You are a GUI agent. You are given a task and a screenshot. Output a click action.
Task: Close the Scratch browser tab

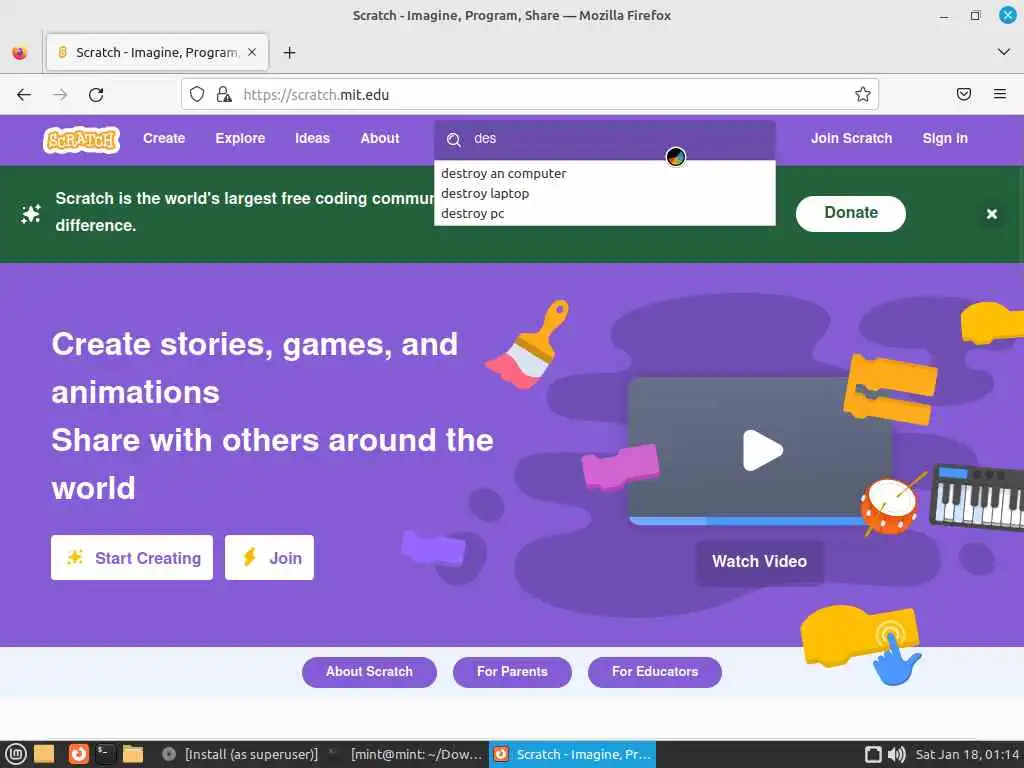coord(252,52)
